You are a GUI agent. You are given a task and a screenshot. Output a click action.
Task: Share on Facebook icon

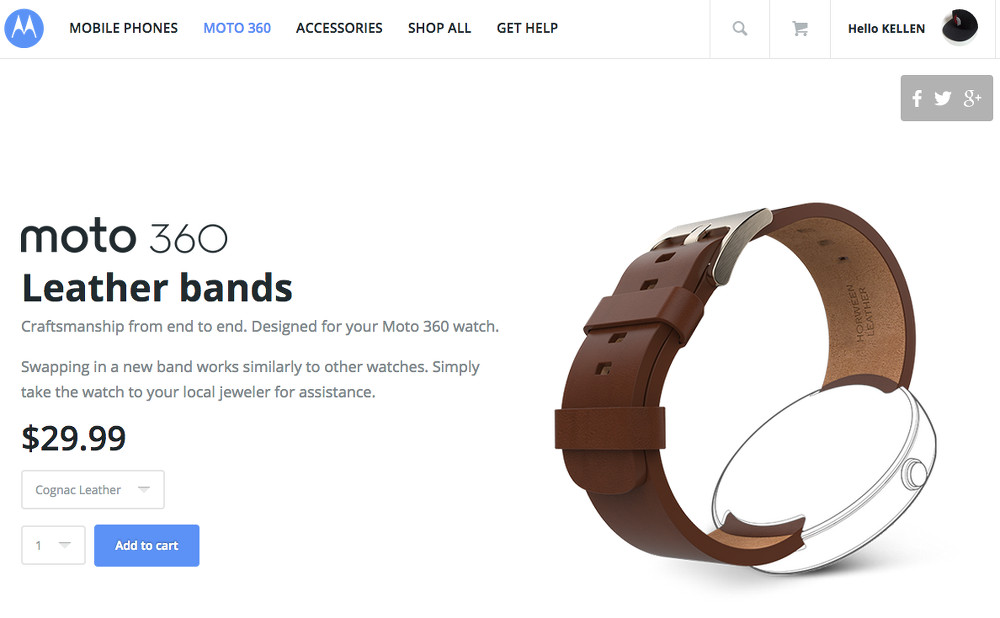click(917, 98)
